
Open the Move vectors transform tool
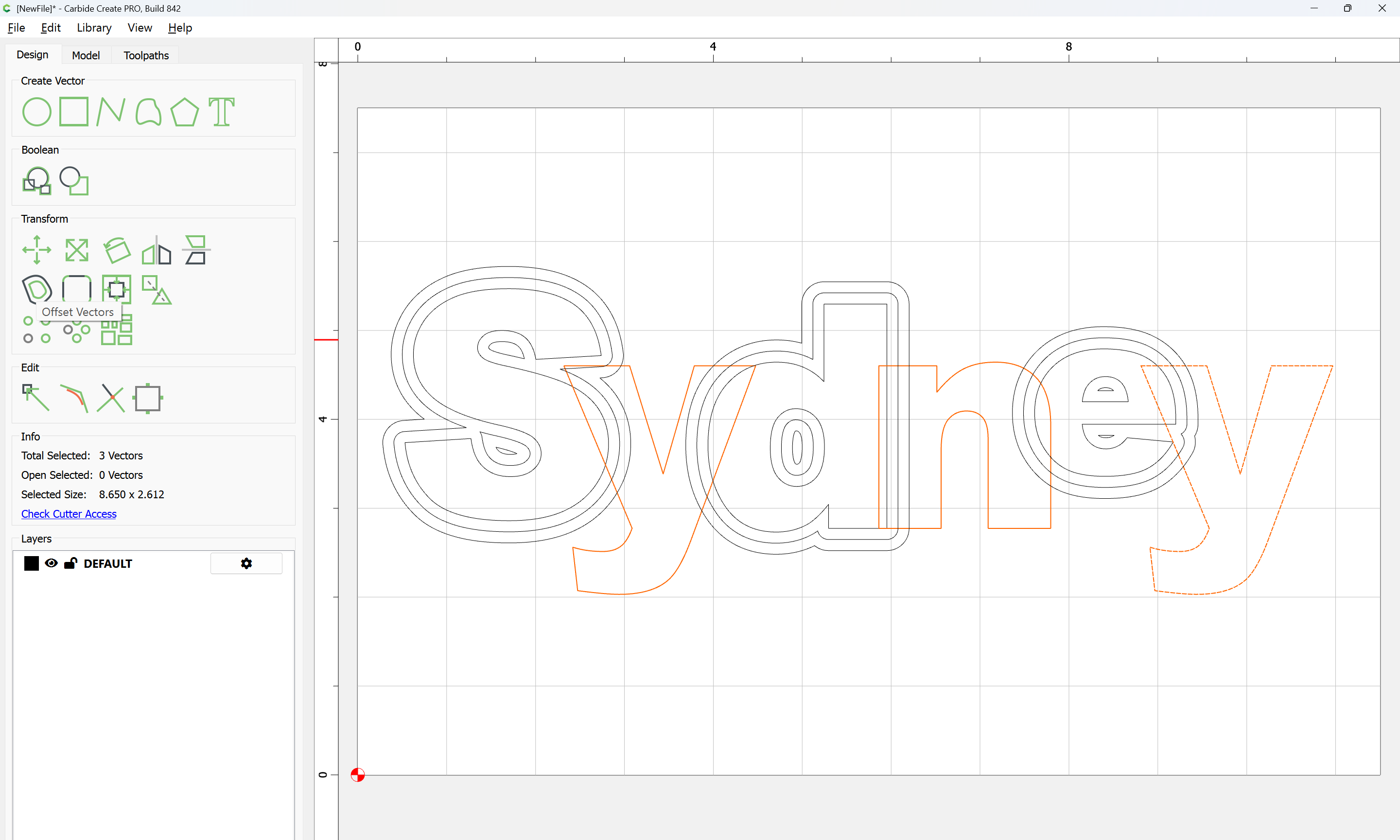coord(37,250)
